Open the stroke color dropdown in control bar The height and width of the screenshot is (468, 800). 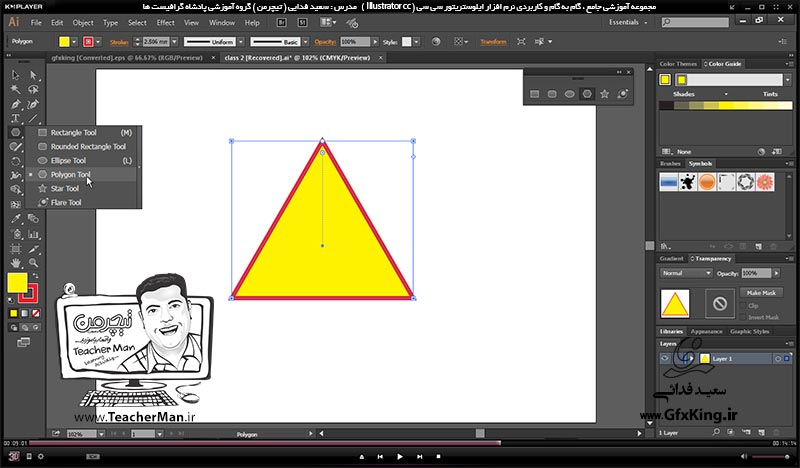pos(98,42)
